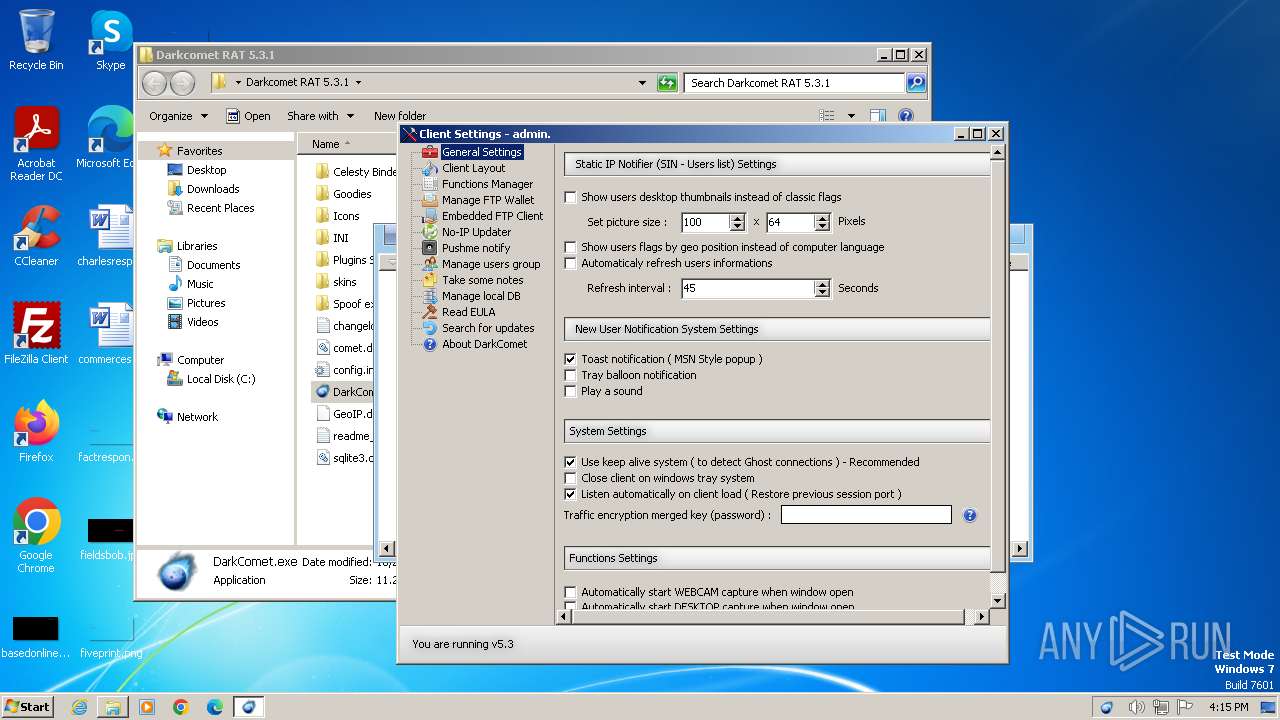Open Recycle Bin desktop icon
This screenshot has height=720, width=1280.
36,40
